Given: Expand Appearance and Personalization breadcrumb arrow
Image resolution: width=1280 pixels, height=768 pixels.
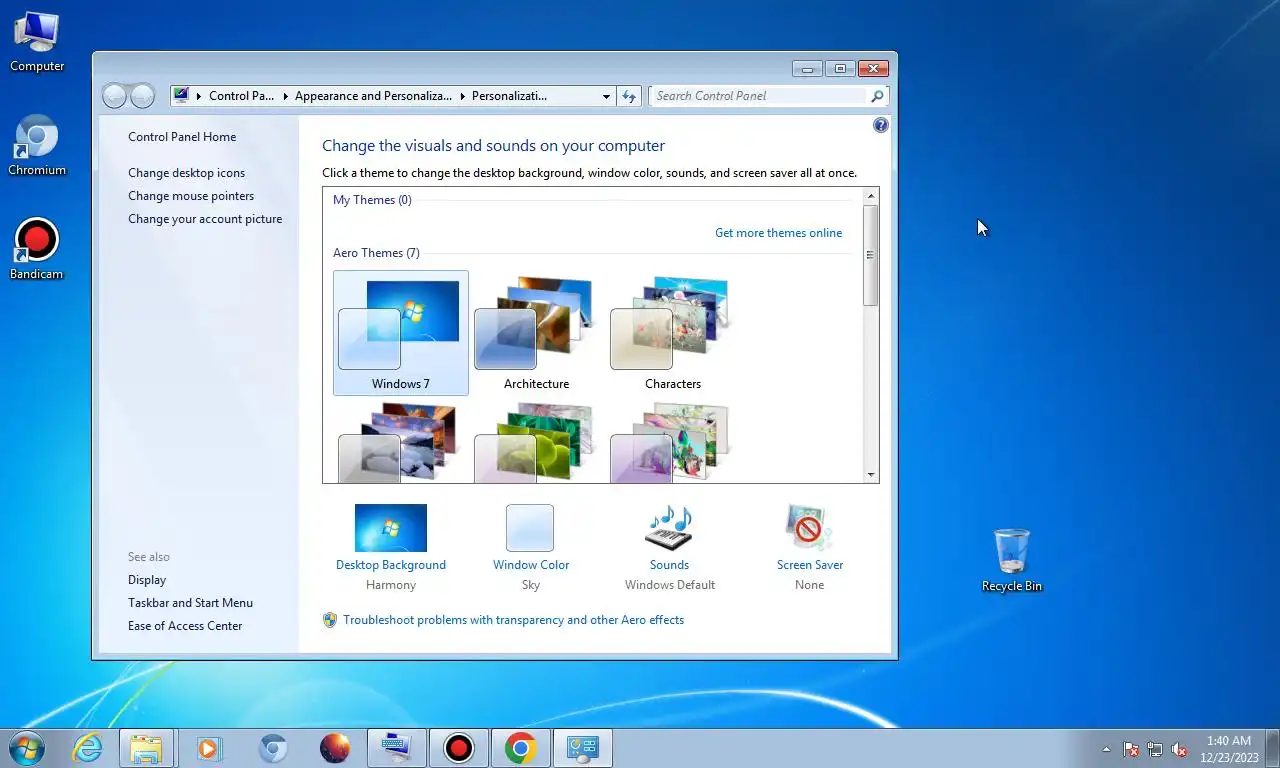Looking at the screenshot, I should point(285,96).
